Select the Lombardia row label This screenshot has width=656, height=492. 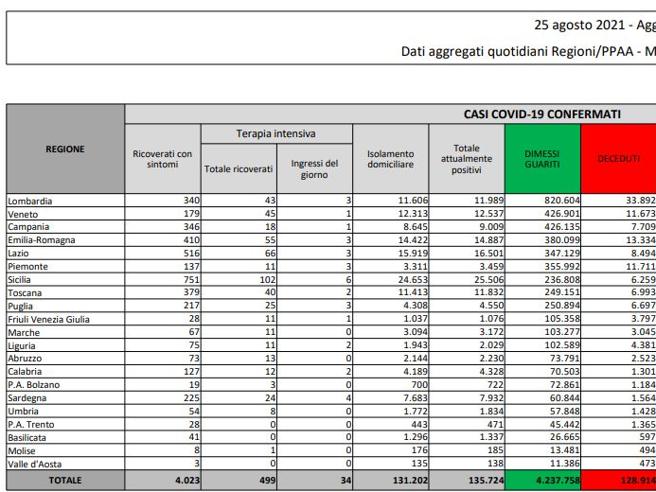coord(30,201)
